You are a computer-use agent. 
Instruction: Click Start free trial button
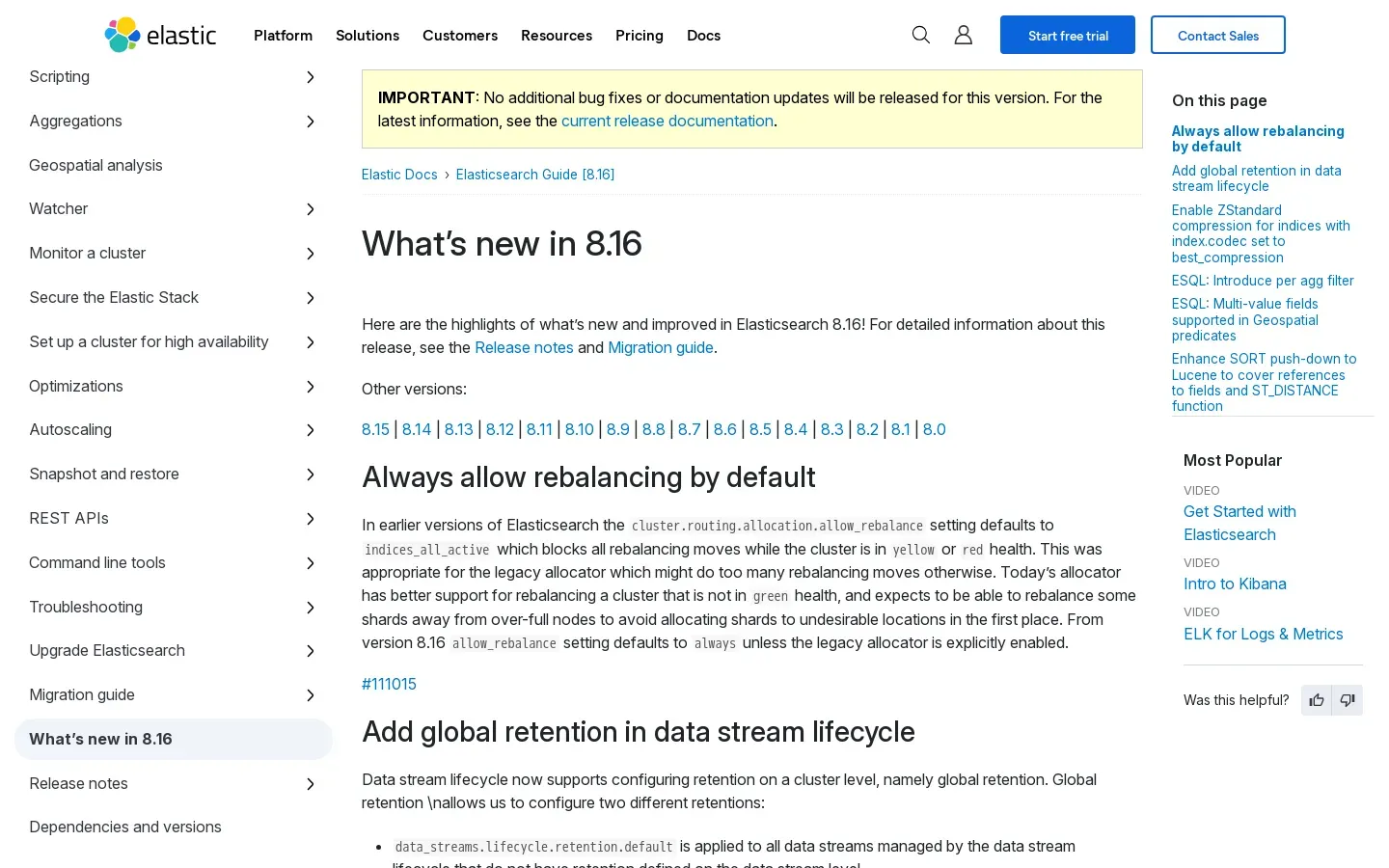1068,35
